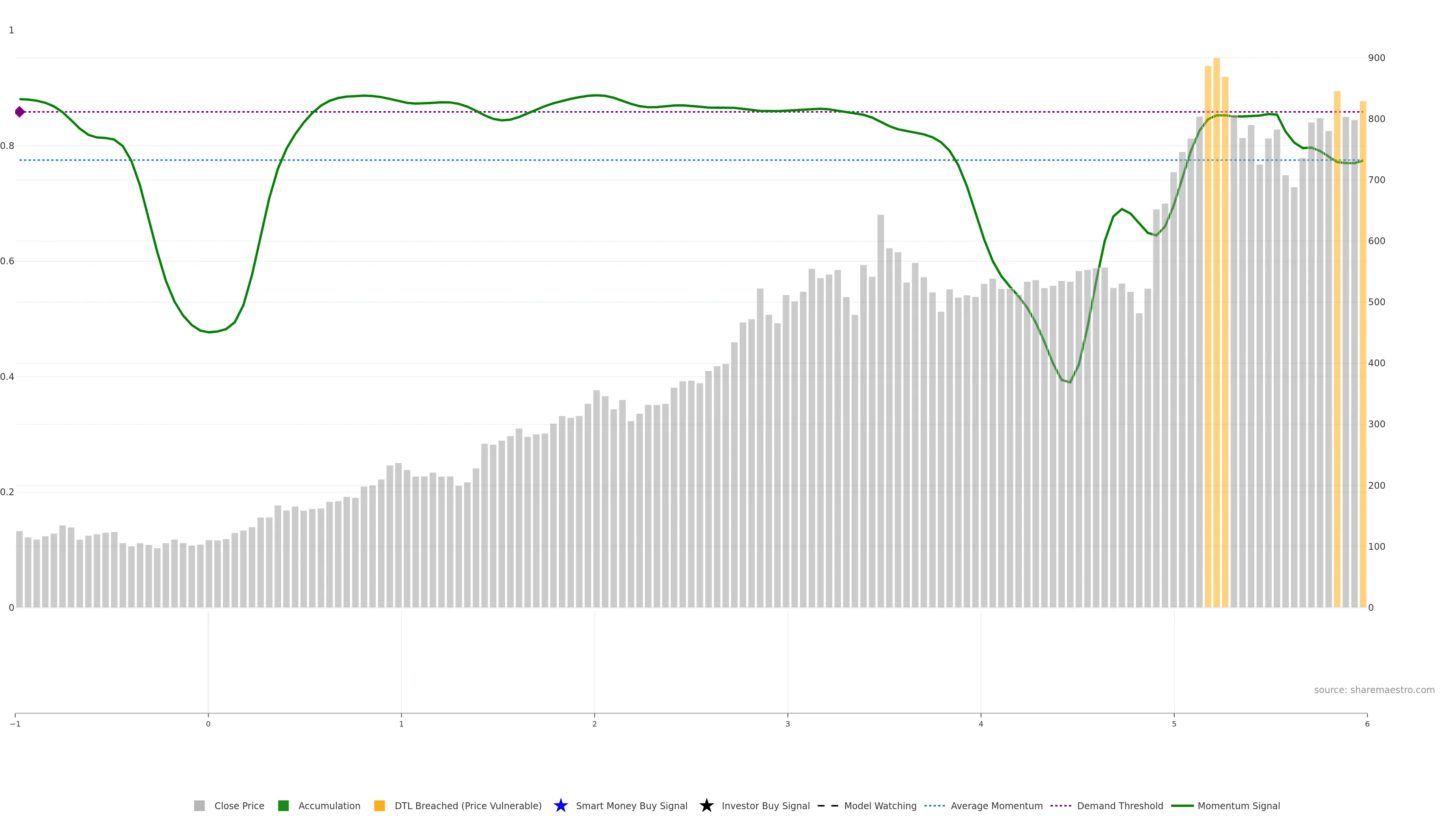
Task: Click the gray Close Price legend swatch
Action: tap(199, 805)
